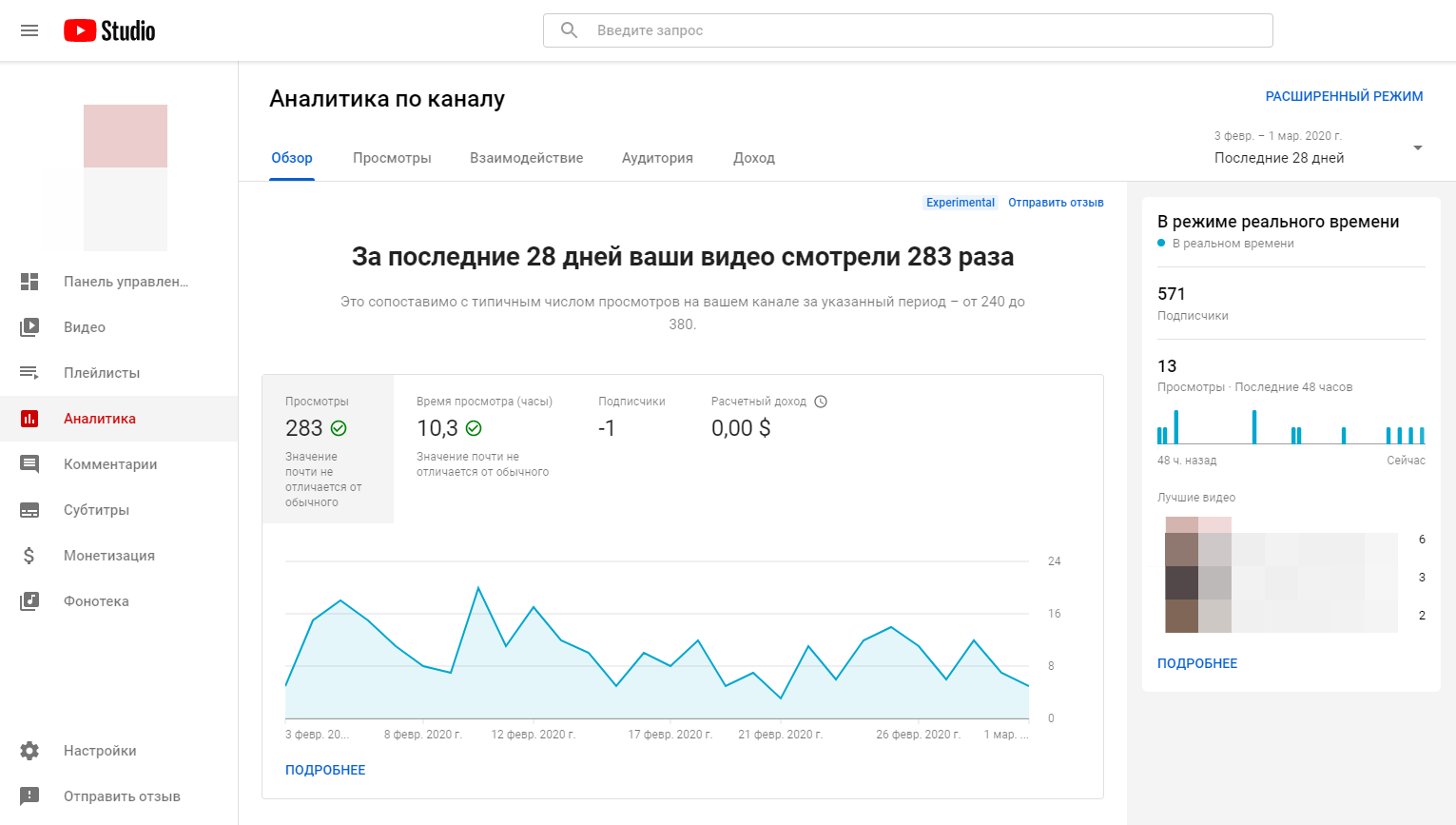Open Subtitles using its sidebar icon
Viewport: 1456px width, 825px height.
coord(29,510)
